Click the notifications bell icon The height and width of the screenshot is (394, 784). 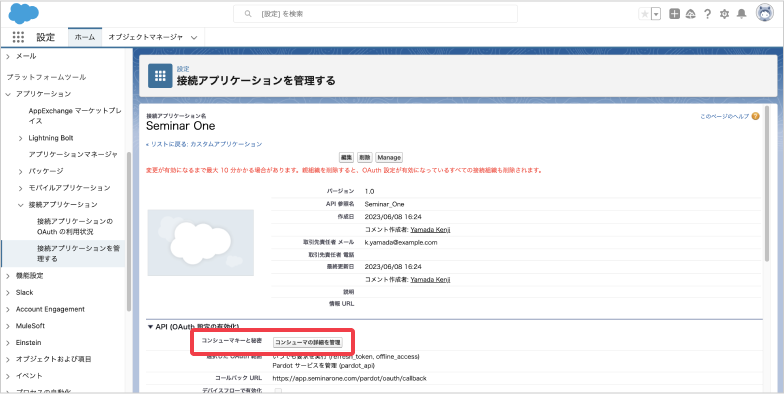pos(742,14)
